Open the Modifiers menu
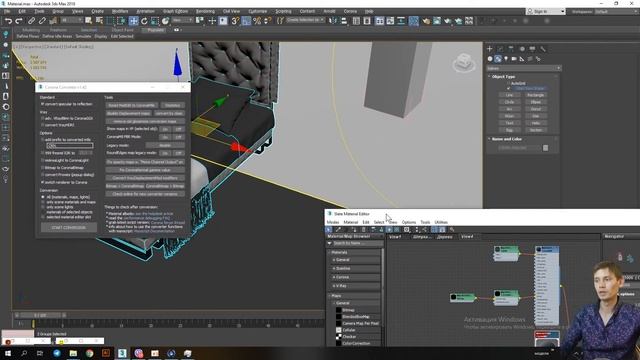 120,11
